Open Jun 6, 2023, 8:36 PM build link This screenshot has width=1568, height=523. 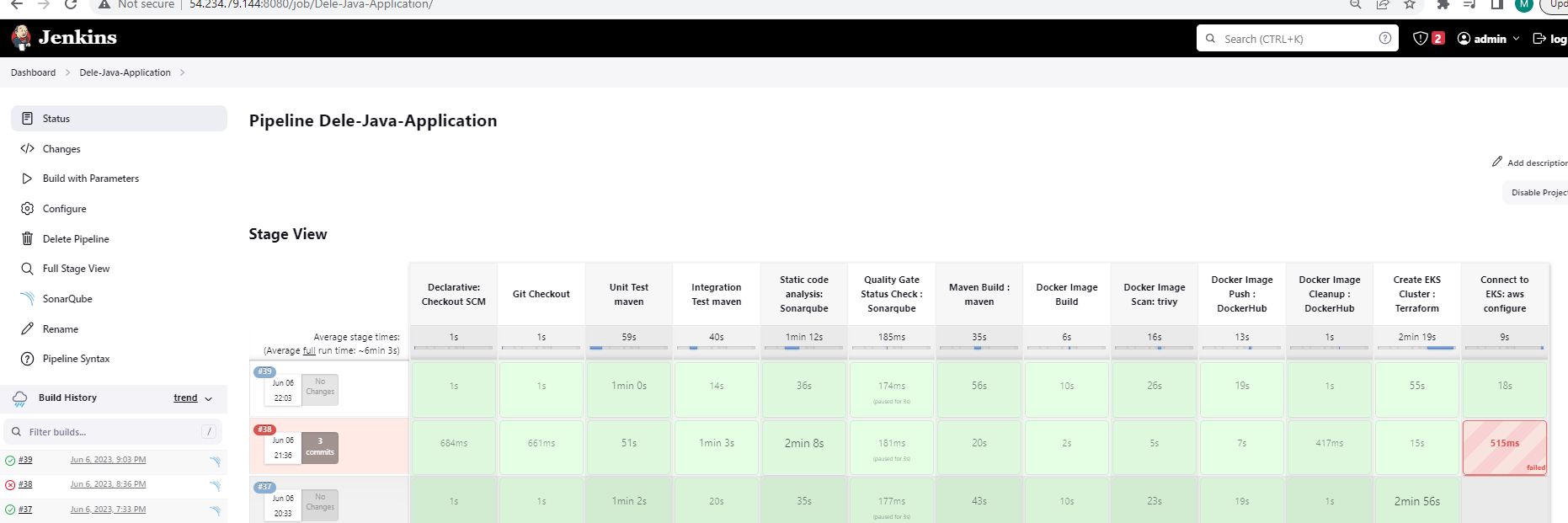click(108, 484)
